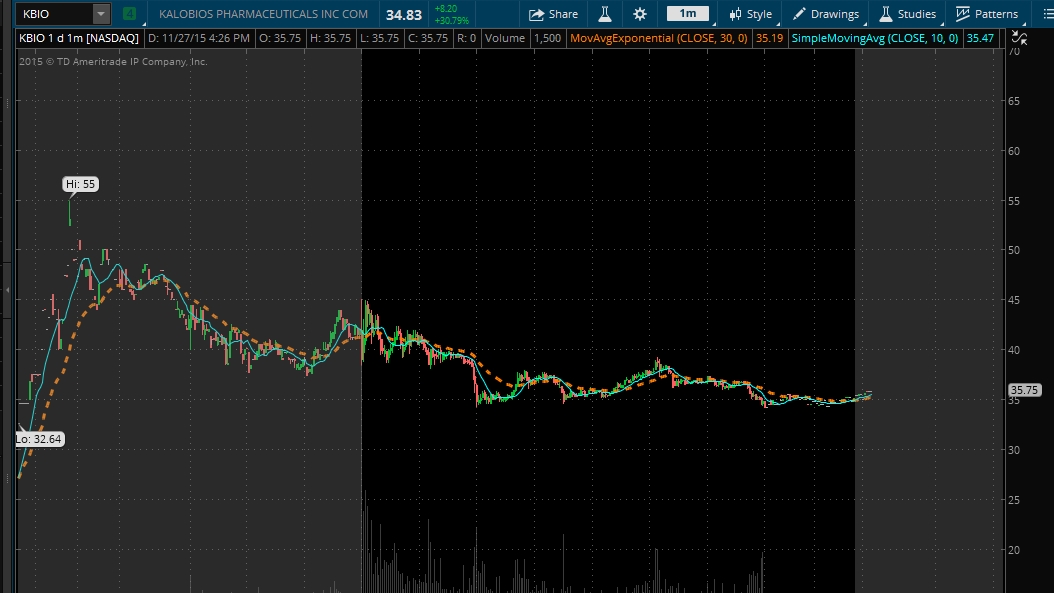Click the SimpleMovingAvg (CLOSE, 10, 0) label
Image resolution: width=1054 pixels, height=593 pixels.
pos(875,38)
